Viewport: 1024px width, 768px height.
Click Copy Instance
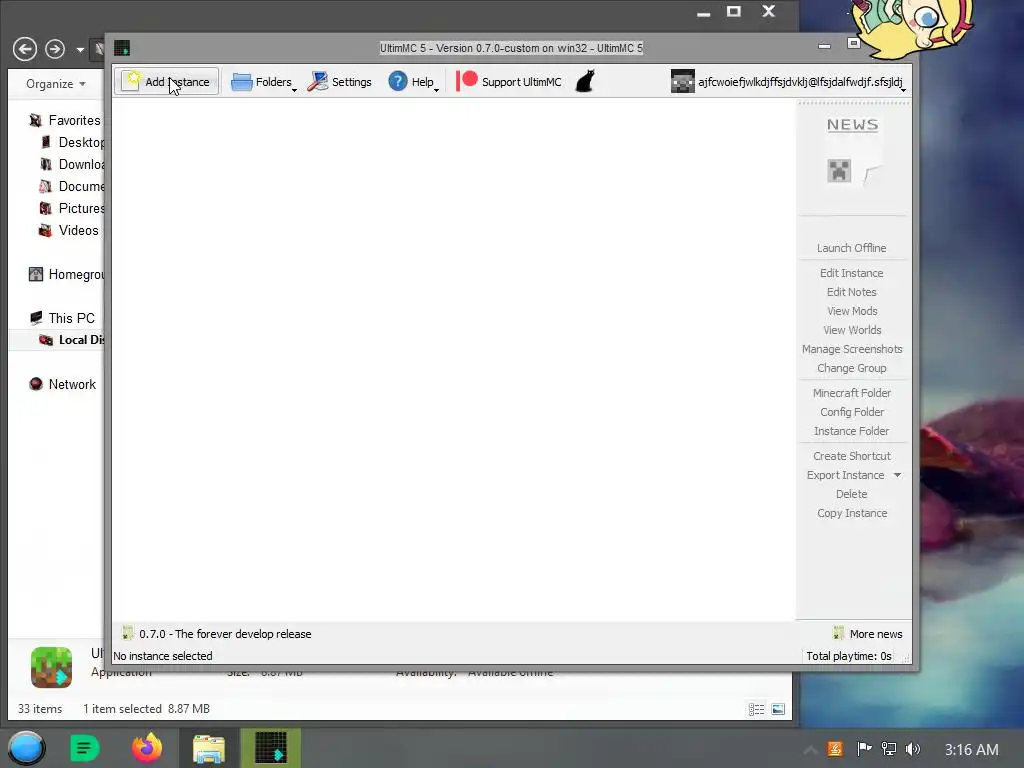[851, 513]
